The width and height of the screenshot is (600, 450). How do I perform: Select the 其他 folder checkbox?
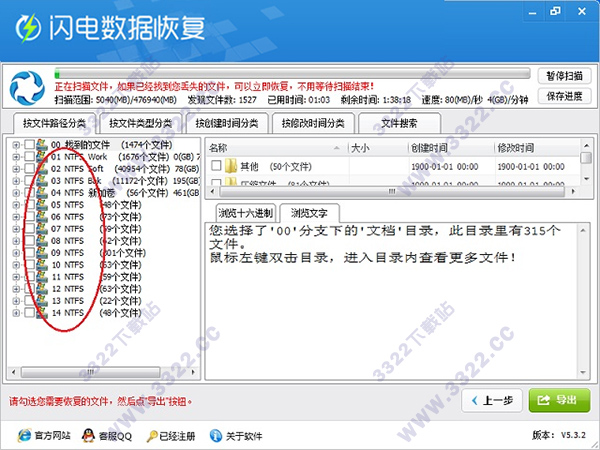216,165
